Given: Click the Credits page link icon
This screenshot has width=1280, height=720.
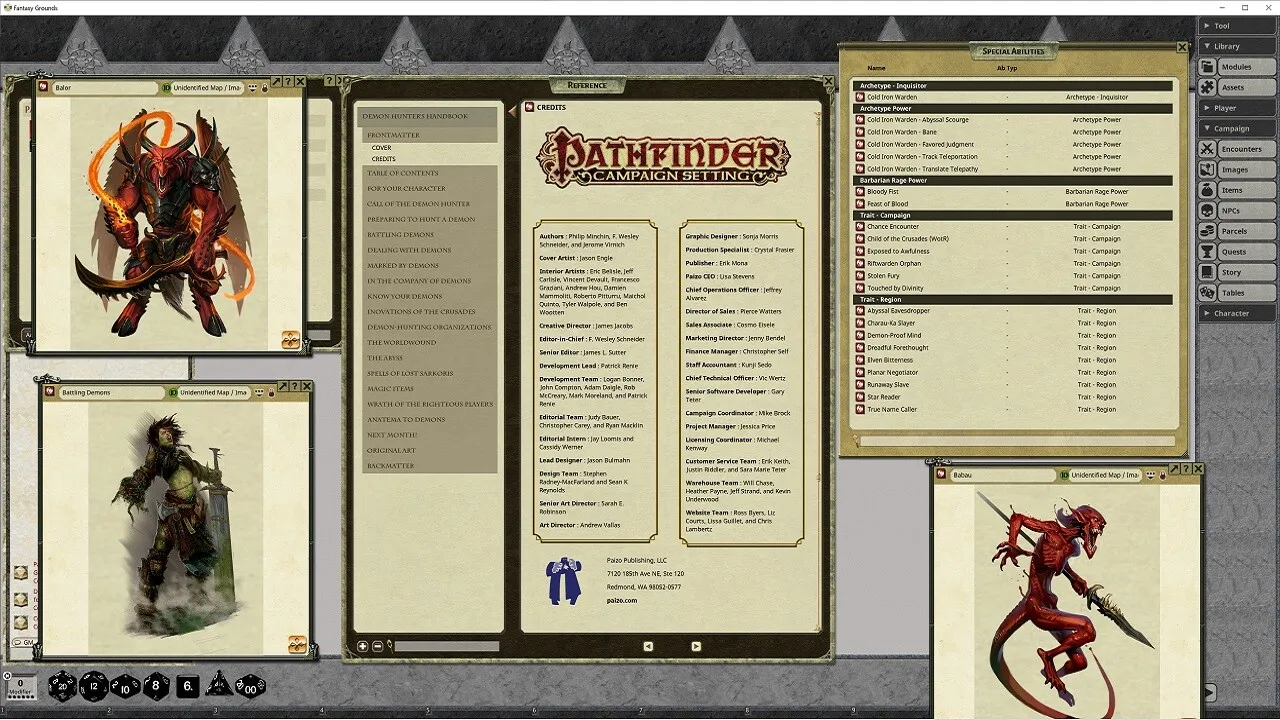Looking at the screenshot, I should (529, 107).
